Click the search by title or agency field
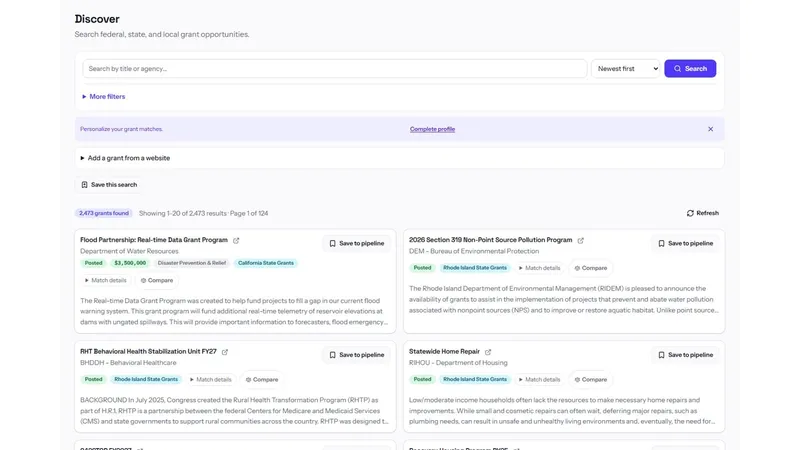The width and height of the screenshot is (800, 450). click(335, 68)
